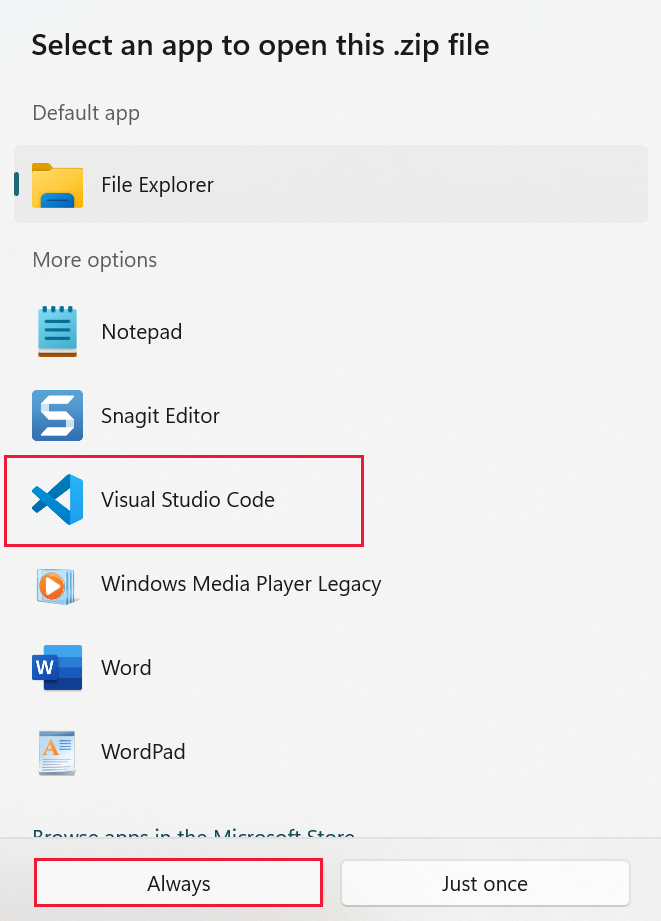This screenshot has width=661, height=921.
Task: Choose Snagit Editor to open the zip
Action: [x=160, y=415]
